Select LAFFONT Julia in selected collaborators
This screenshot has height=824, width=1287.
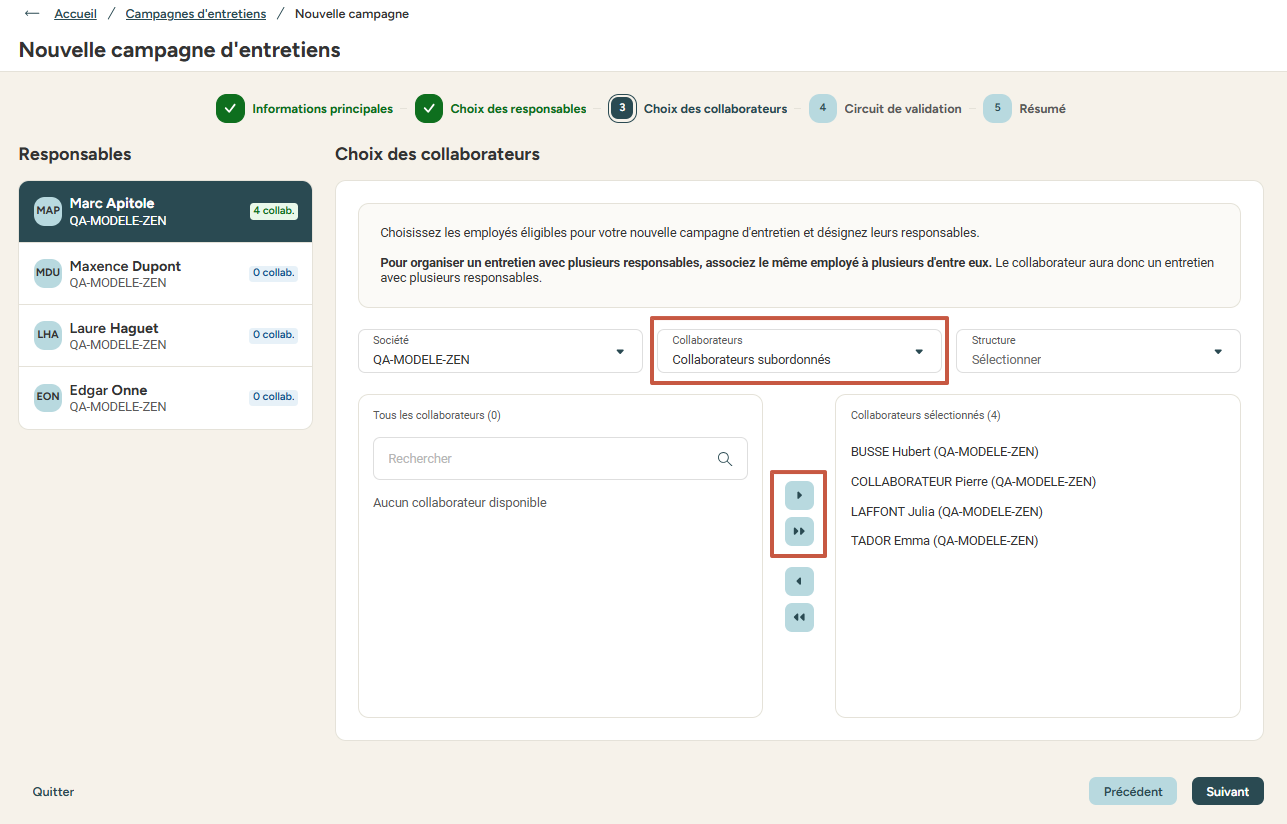(x=946, y=511)
